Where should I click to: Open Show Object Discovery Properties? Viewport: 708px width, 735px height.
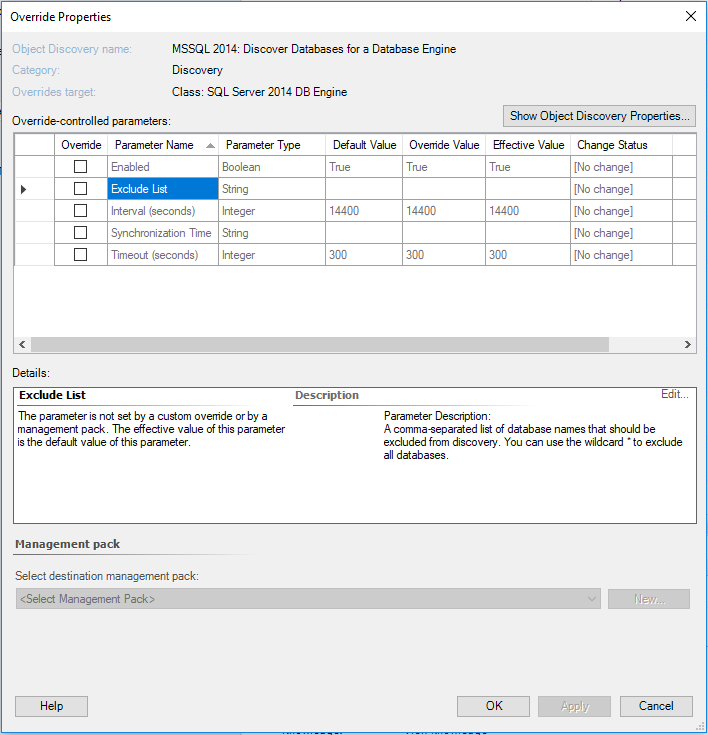point(599,116)
